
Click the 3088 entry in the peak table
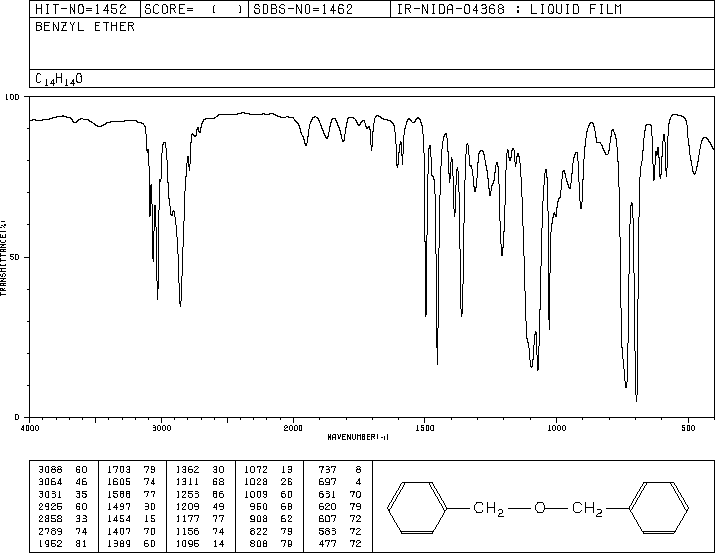point(48,467)
